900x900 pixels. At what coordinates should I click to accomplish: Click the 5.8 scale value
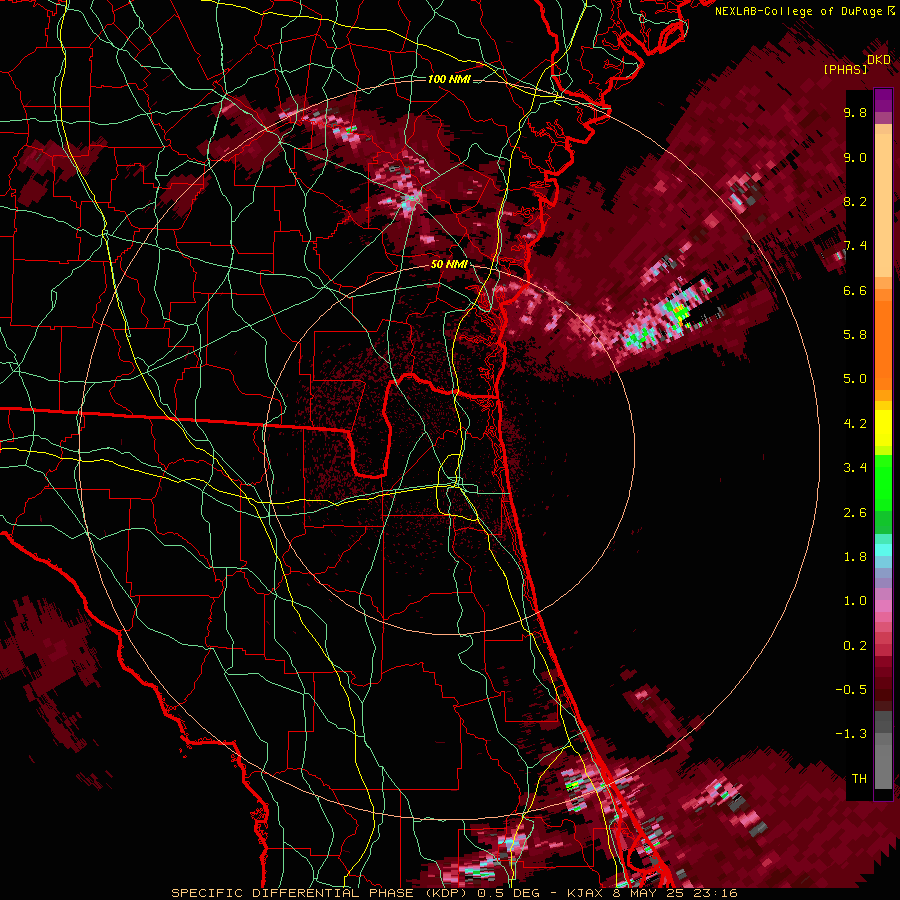[855, 335]
